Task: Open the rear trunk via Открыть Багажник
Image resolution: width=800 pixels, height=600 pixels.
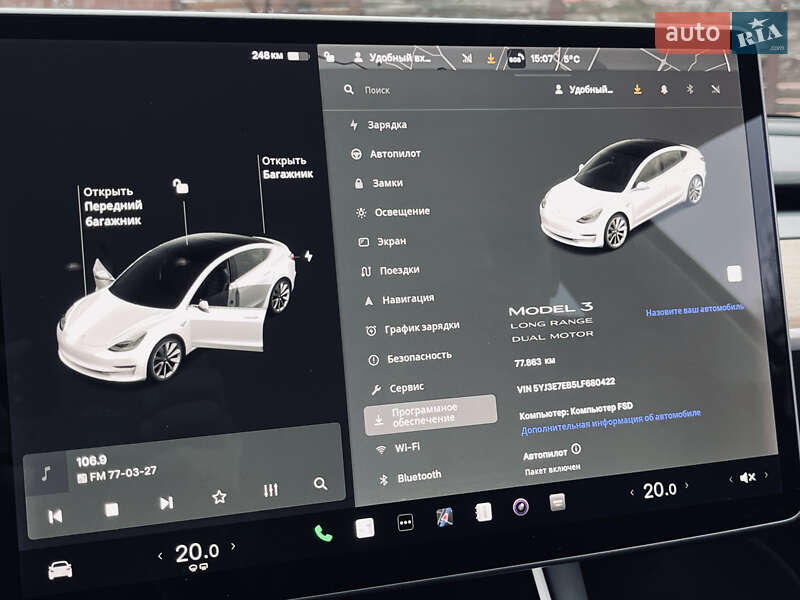Action: 287,167
